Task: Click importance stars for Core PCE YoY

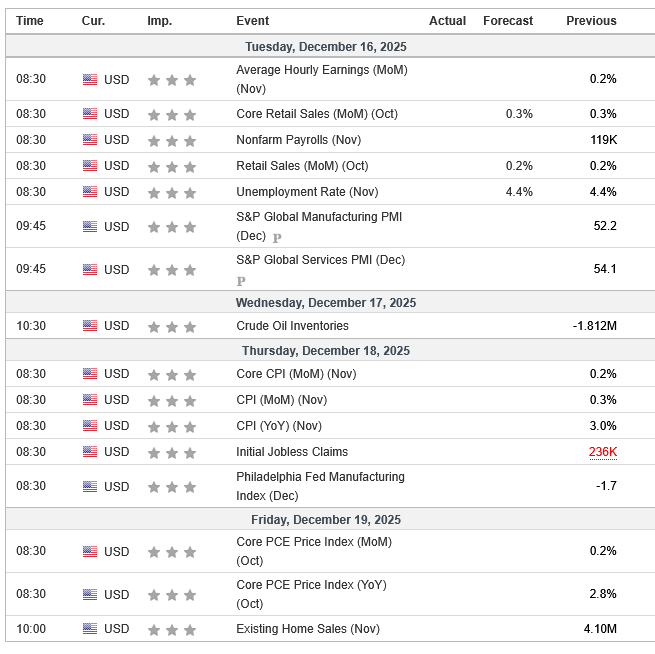Action: [172, 595]
